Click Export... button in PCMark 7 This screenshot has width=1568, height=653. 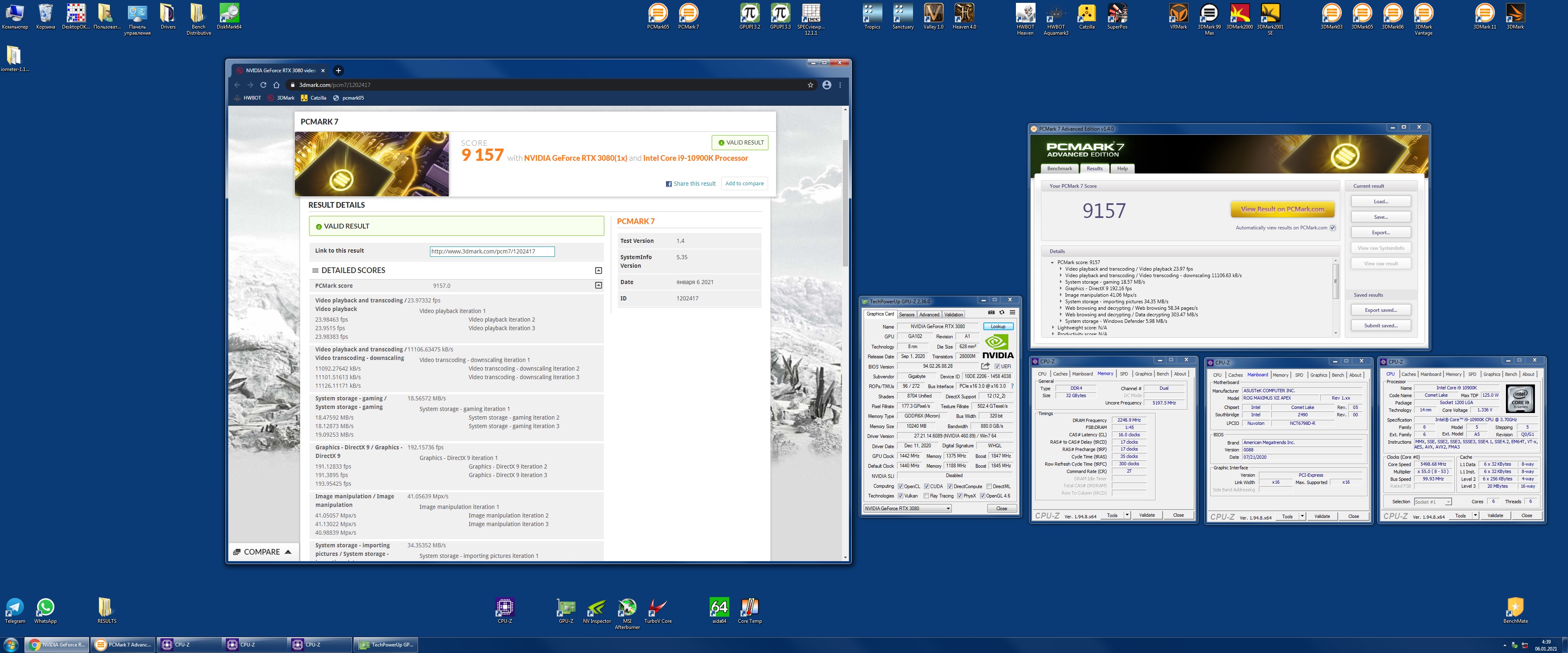coord(1381,233)
